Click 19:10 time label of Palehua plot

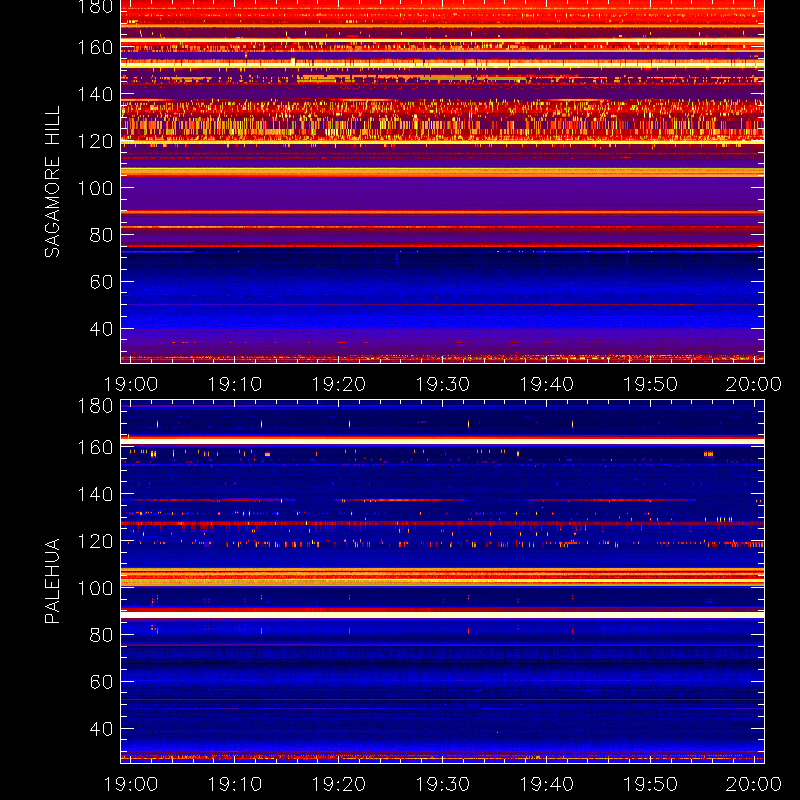[x=235, y=784]
